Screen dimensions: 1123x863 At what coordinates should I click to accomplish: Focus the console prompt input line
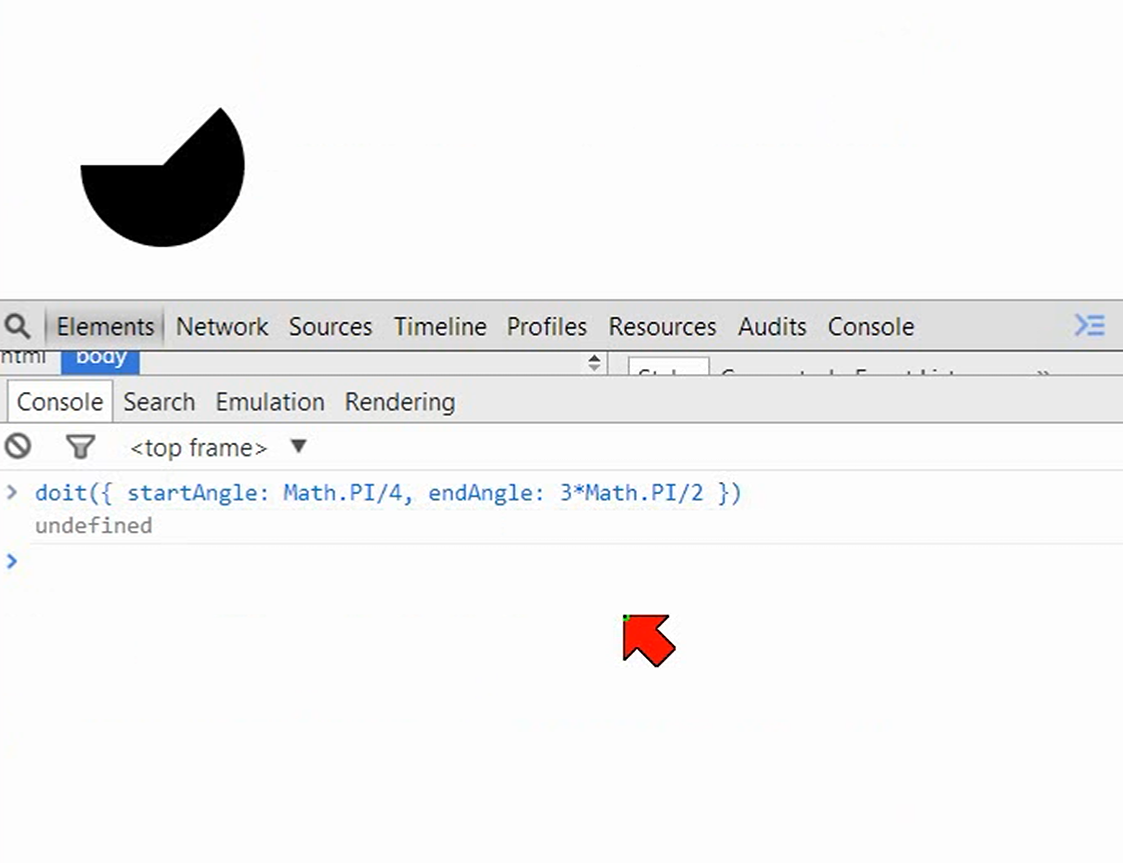562,561
